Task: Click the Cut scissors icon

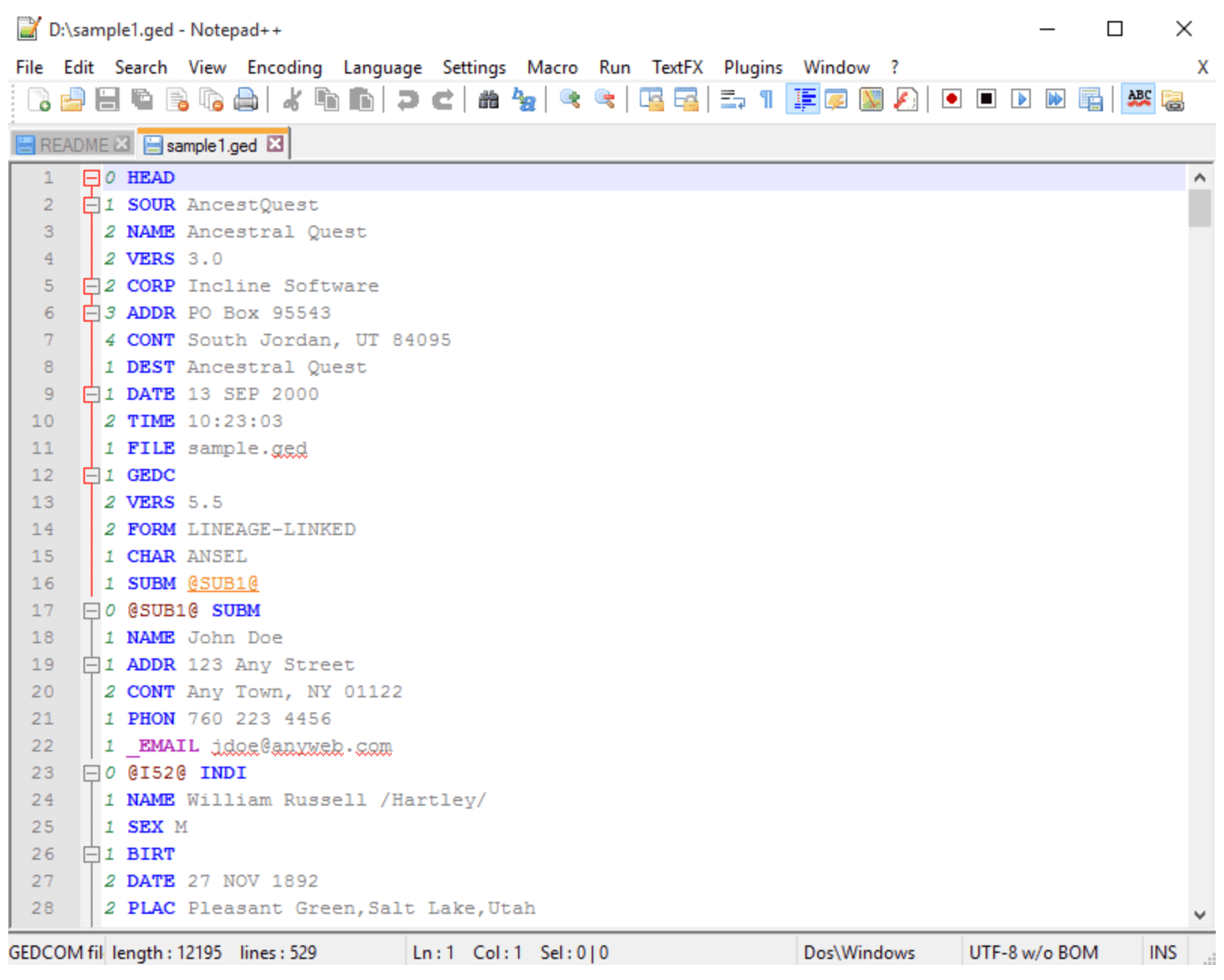Action: click(x=292, y=99)
